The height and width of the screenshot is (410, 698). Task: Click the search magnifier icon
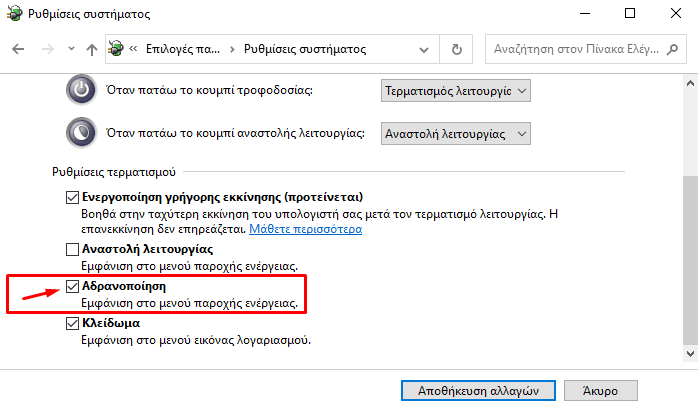(673, 49)
